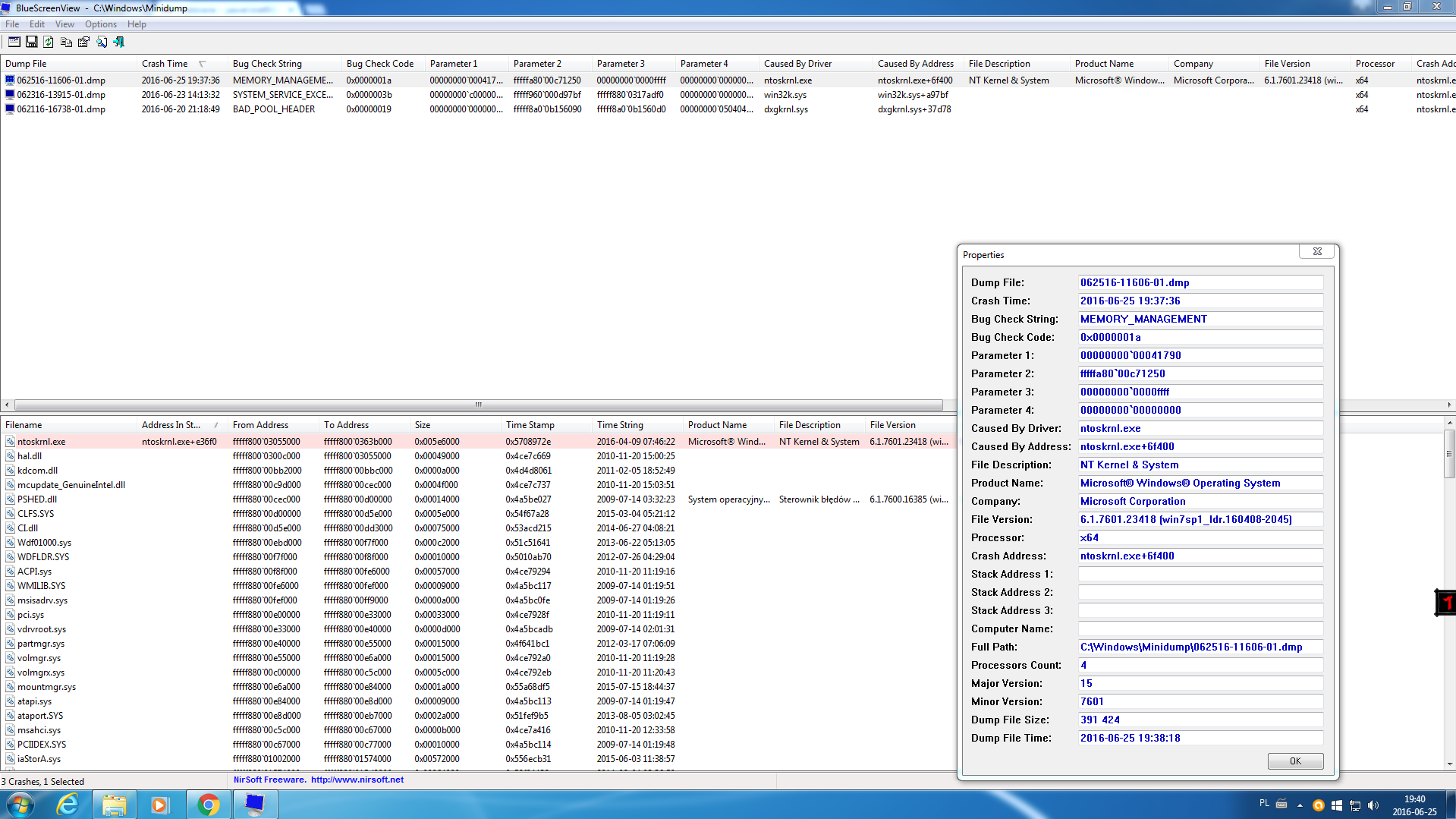The image size is (1456, 819).
Task: Open the Help menu
Action: pos(137,24)
